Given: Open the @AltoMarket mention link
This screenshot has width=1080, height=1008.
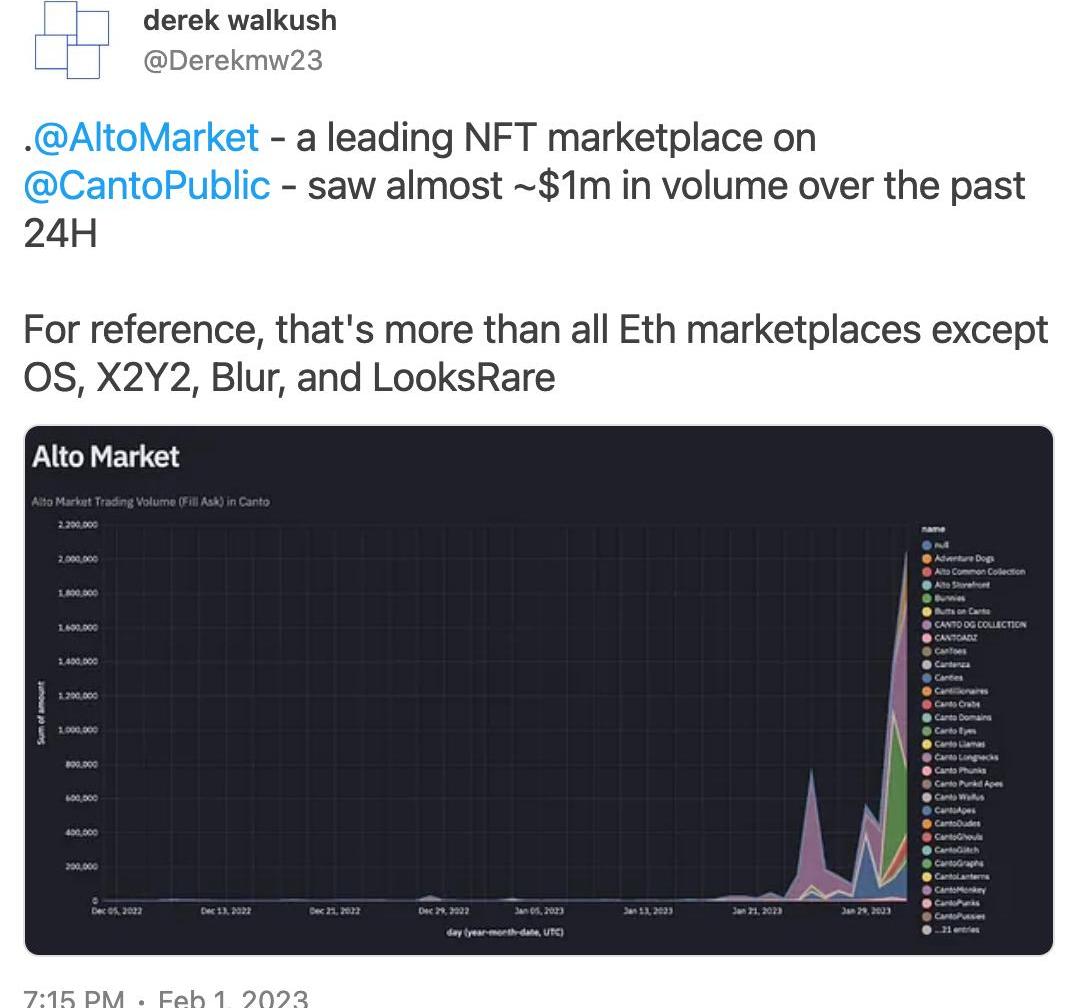Looking at the screenshot, I should point(146,138).
